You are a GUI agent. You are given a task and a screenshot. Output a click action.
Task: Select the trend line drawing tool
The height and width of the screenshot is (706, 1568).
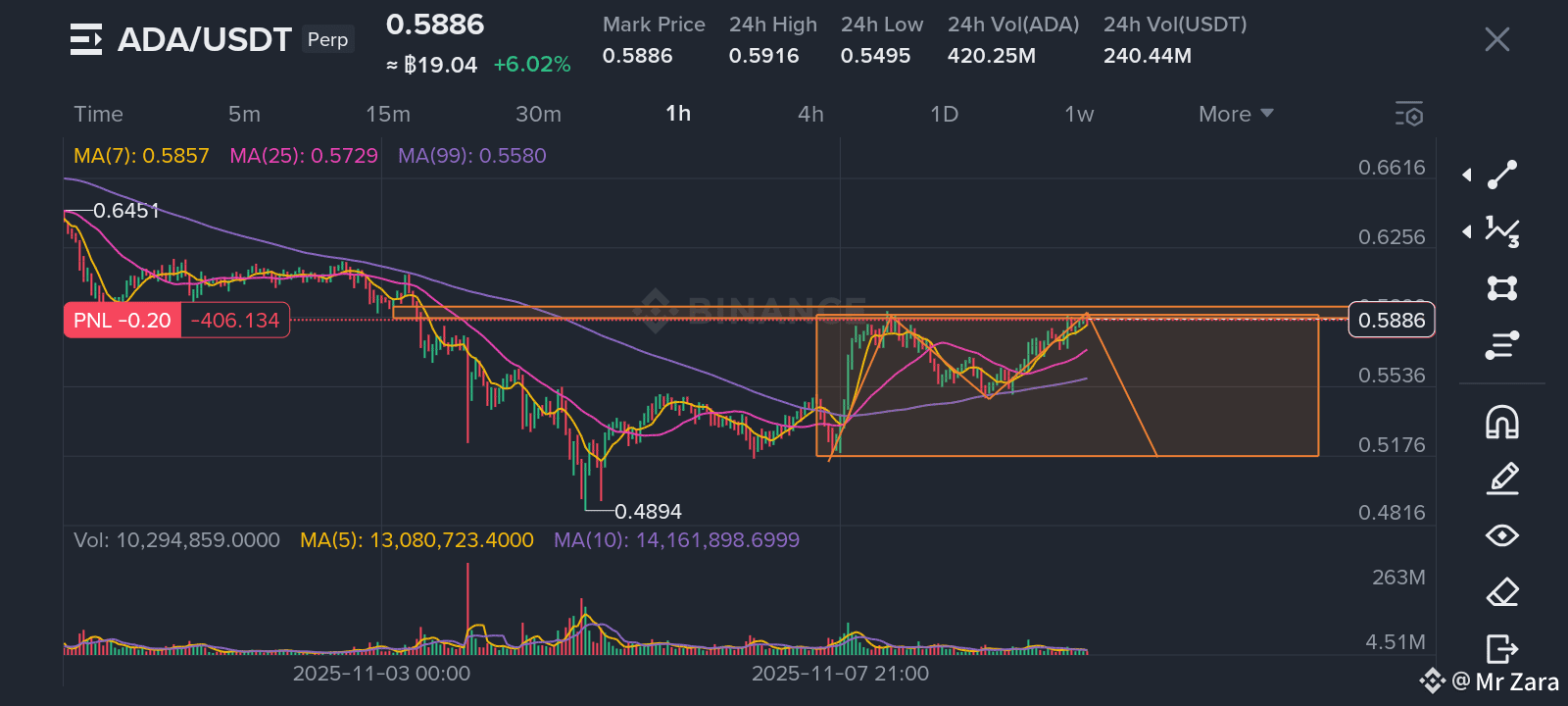click(x=1502, y=175)
